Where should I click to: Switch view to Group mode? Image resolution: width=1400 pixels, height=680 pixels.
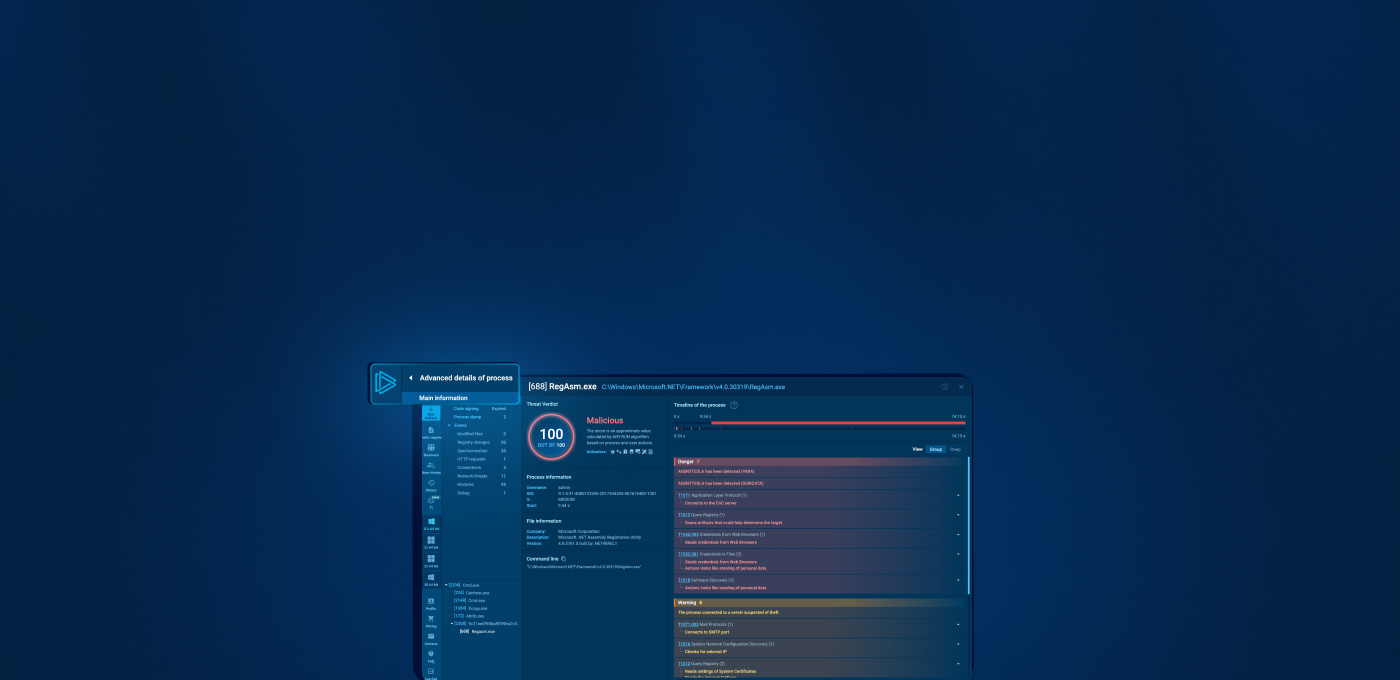pyautogui.click(x=935, y=449)
